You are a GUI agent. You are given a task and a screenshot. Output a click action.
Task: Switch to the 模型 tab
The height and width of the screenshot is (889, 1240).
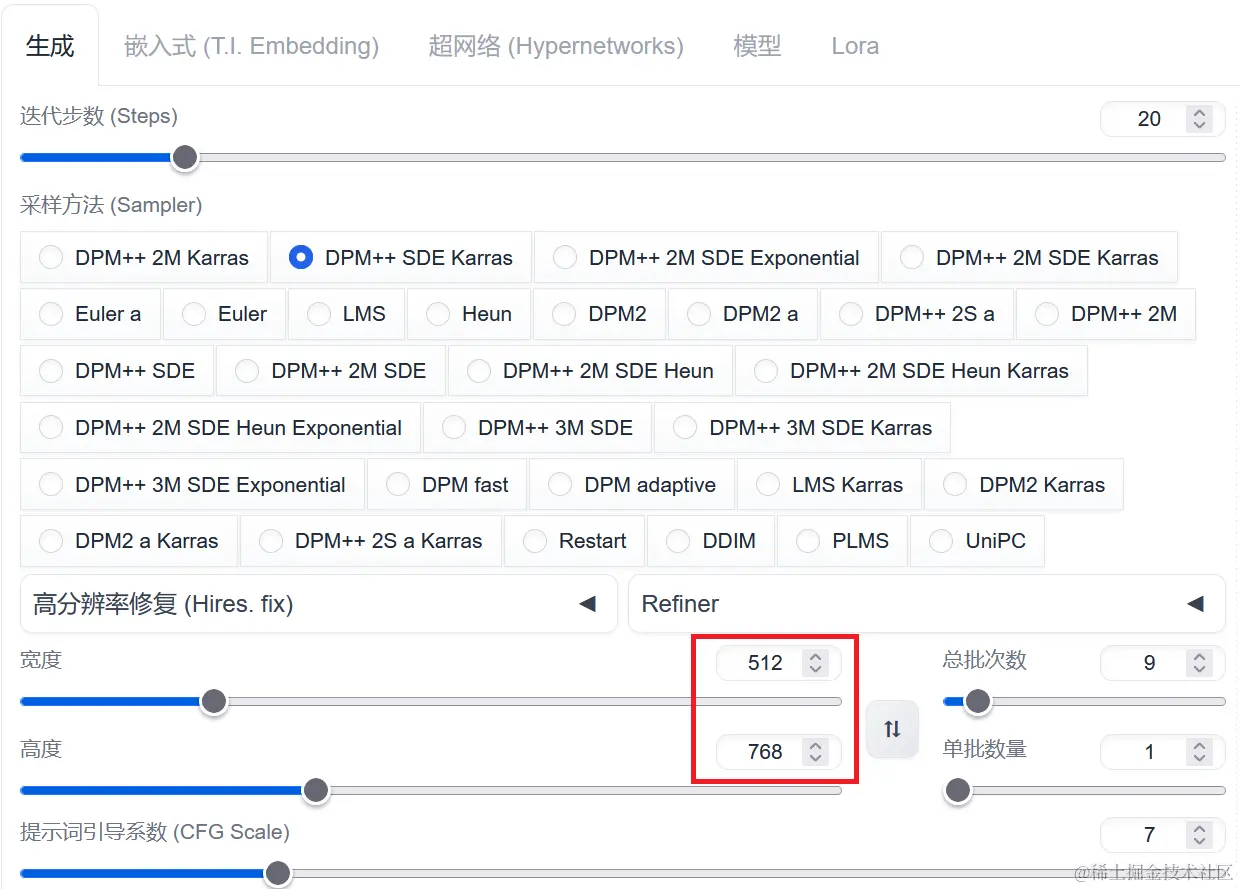(757, 46)
